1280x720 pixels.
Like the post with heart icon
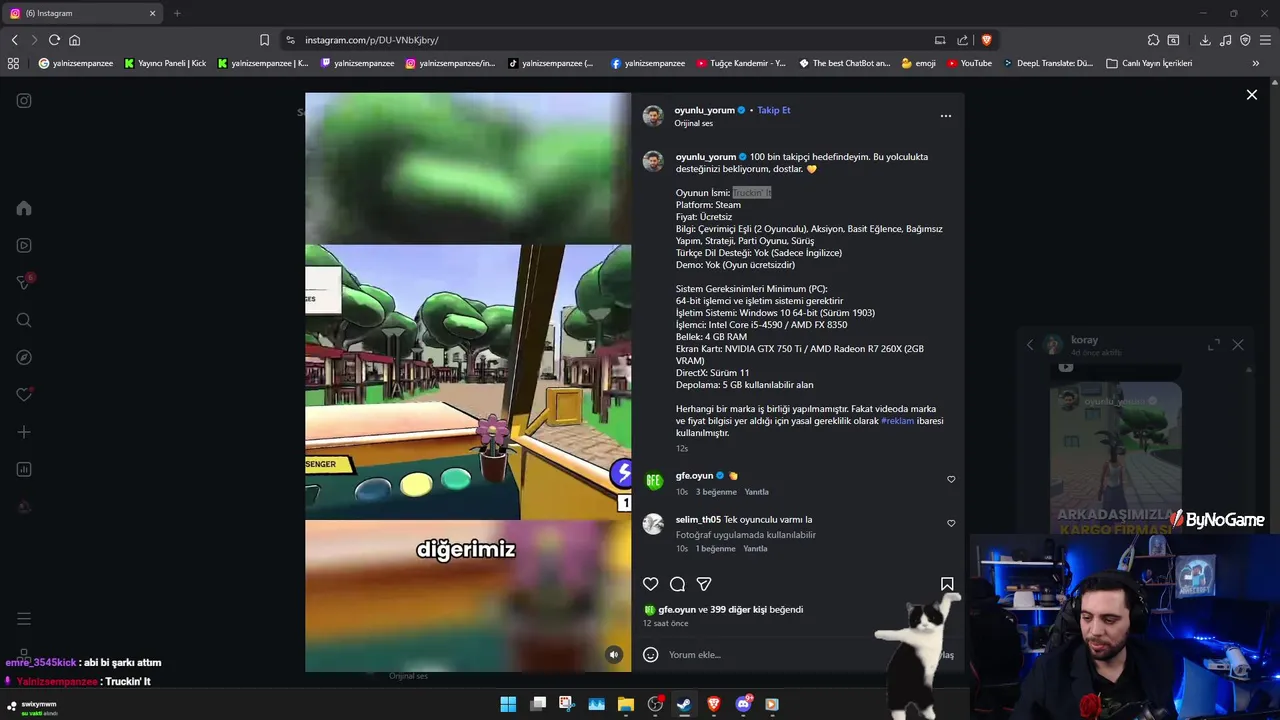coord(651,584)
